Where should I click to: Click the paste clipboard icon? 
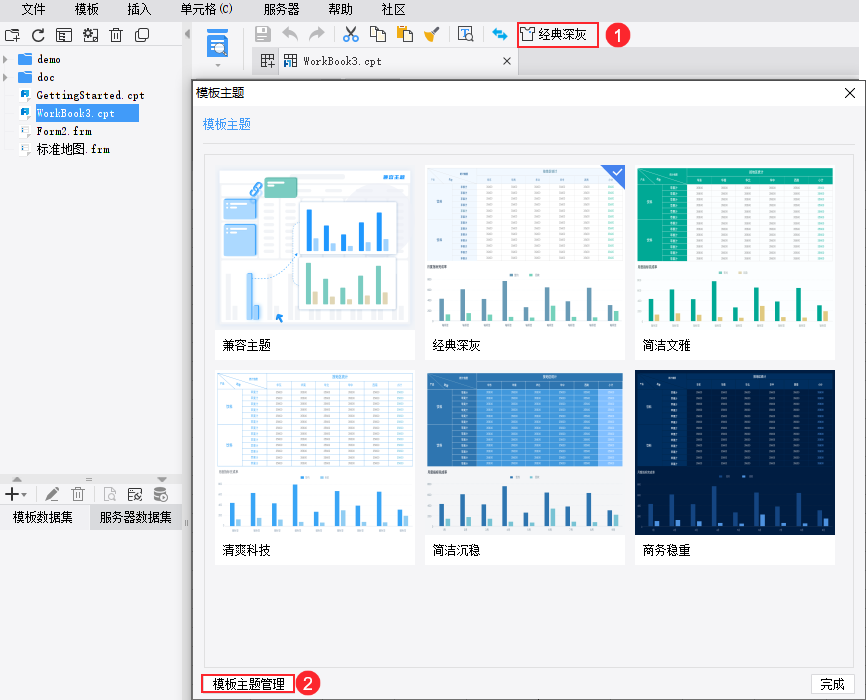click(405, 34)
